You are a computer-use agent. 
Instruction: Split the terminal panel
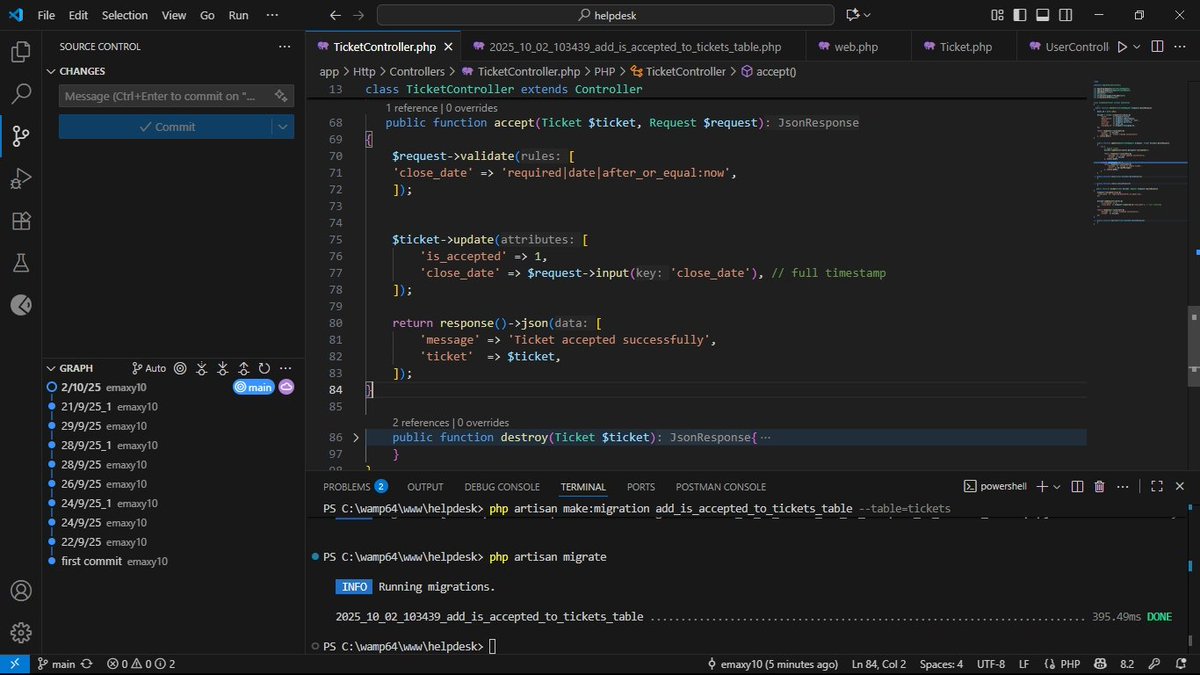(x=1077, y=486)
